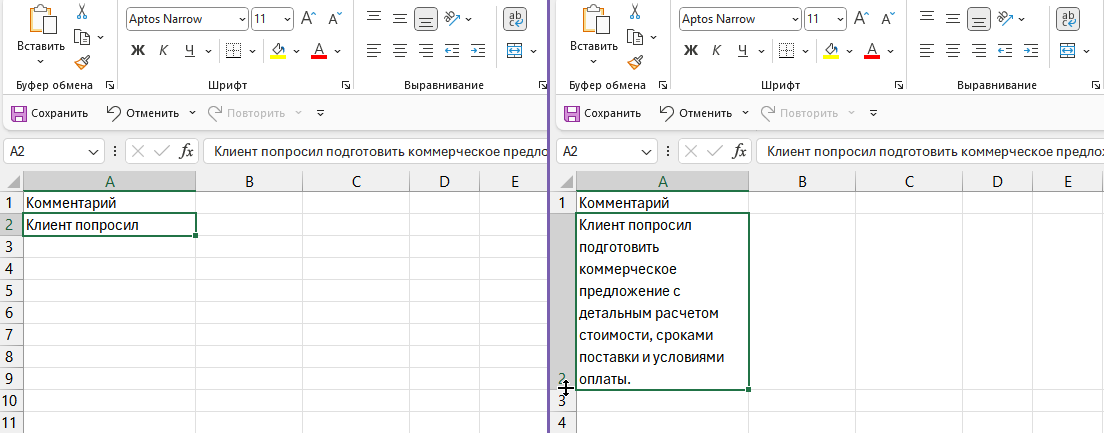Apply yellow fill color in left window

278,51
